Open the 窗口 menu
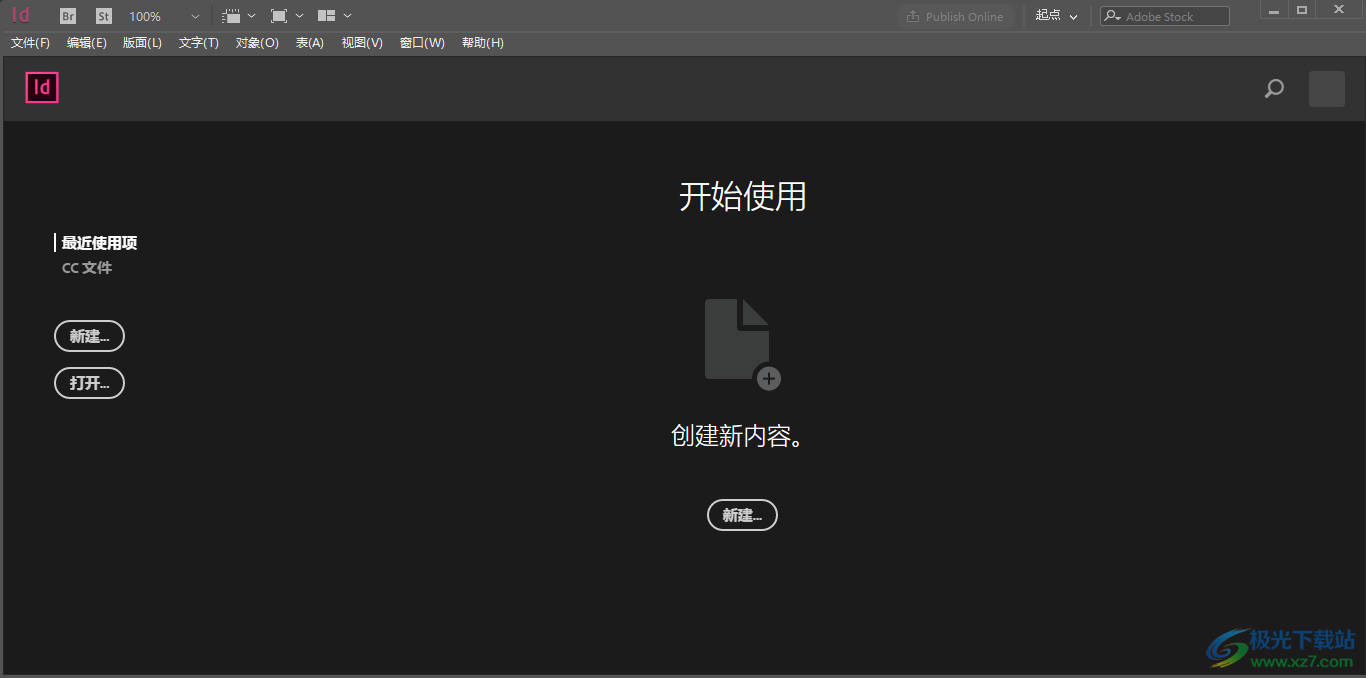The width and height of the screenshot is (1366, 678). (x=421, y=42)
